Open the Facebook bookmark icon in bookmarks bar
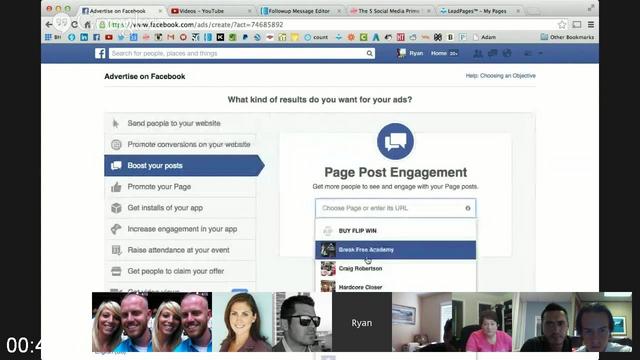Viewport: 640px width, 360px height. point(96,37)
